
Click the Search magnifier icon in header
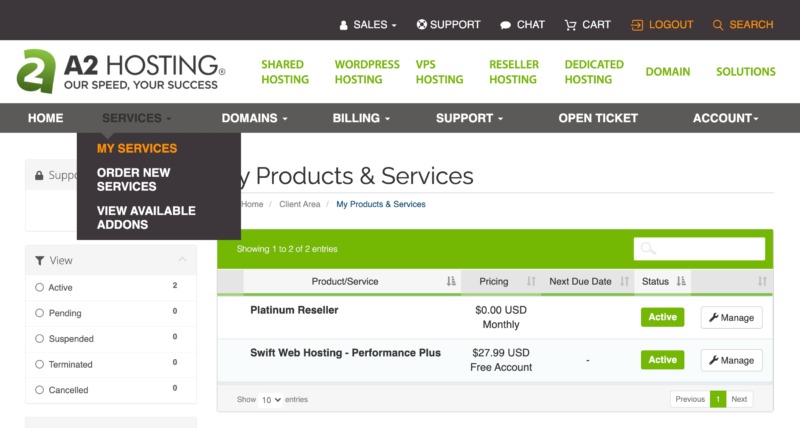click(718, 24)
